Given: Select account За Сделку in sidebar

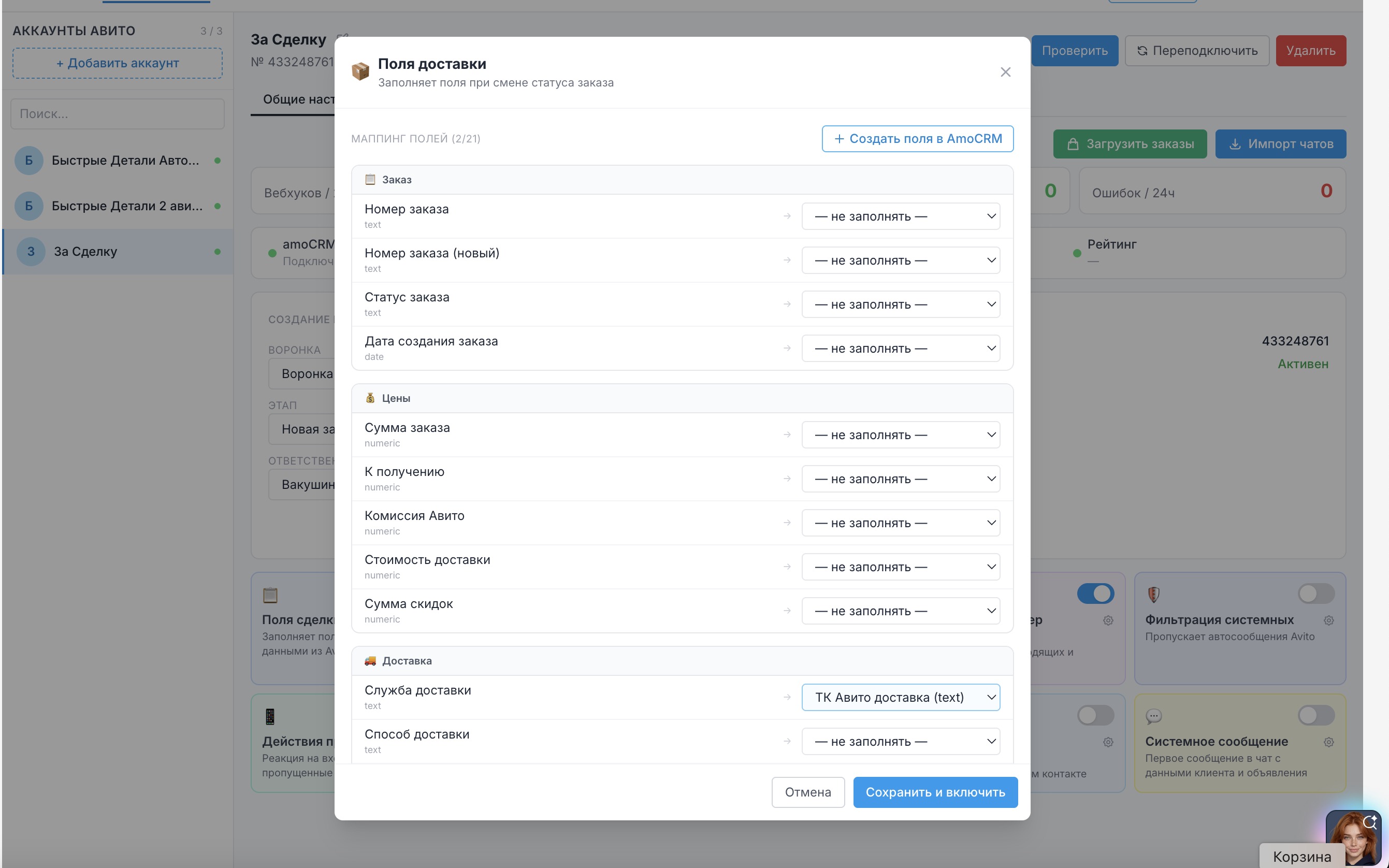Looking at the screenshot, I should (118, 252).
